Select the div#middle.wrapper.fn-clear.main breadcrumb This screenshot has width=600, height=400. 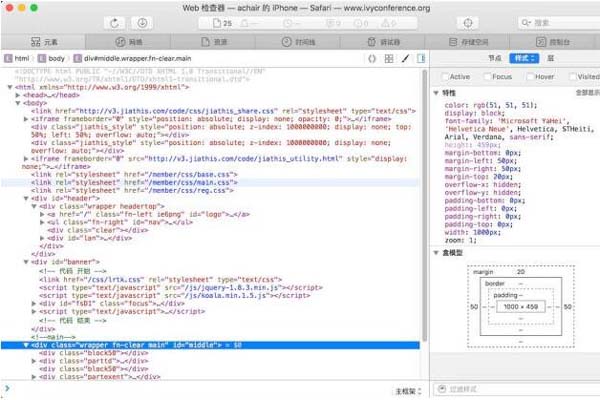click(x=132, y=58)
